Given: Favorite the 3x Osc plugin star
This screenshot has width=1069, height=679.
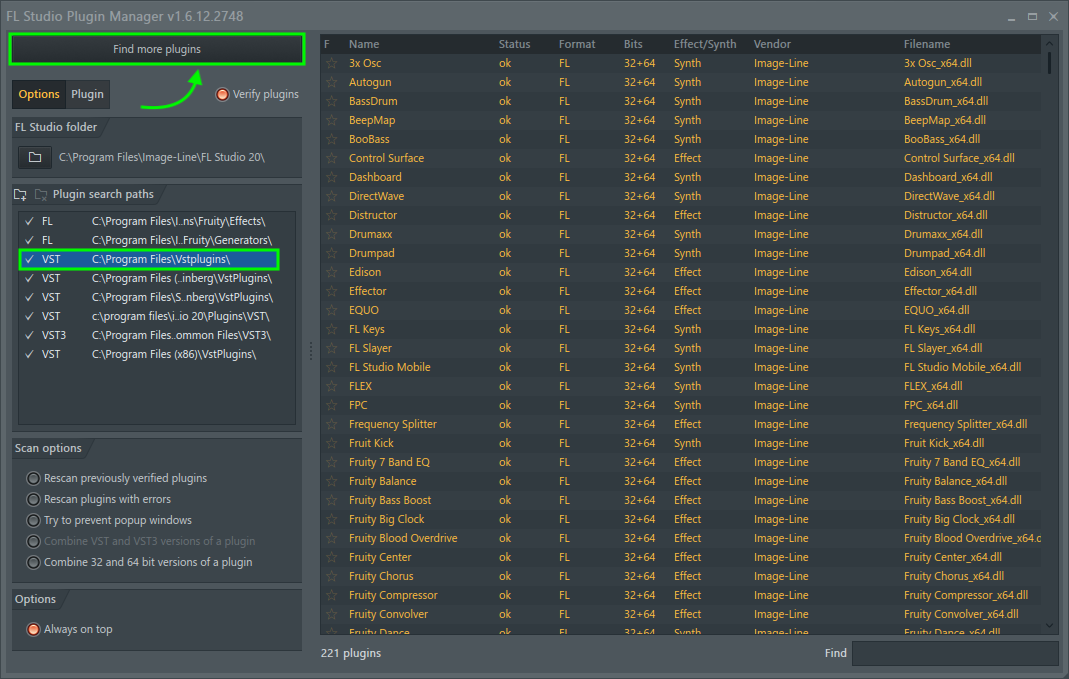Looking at the screenshot, I should tap(331, 63).
